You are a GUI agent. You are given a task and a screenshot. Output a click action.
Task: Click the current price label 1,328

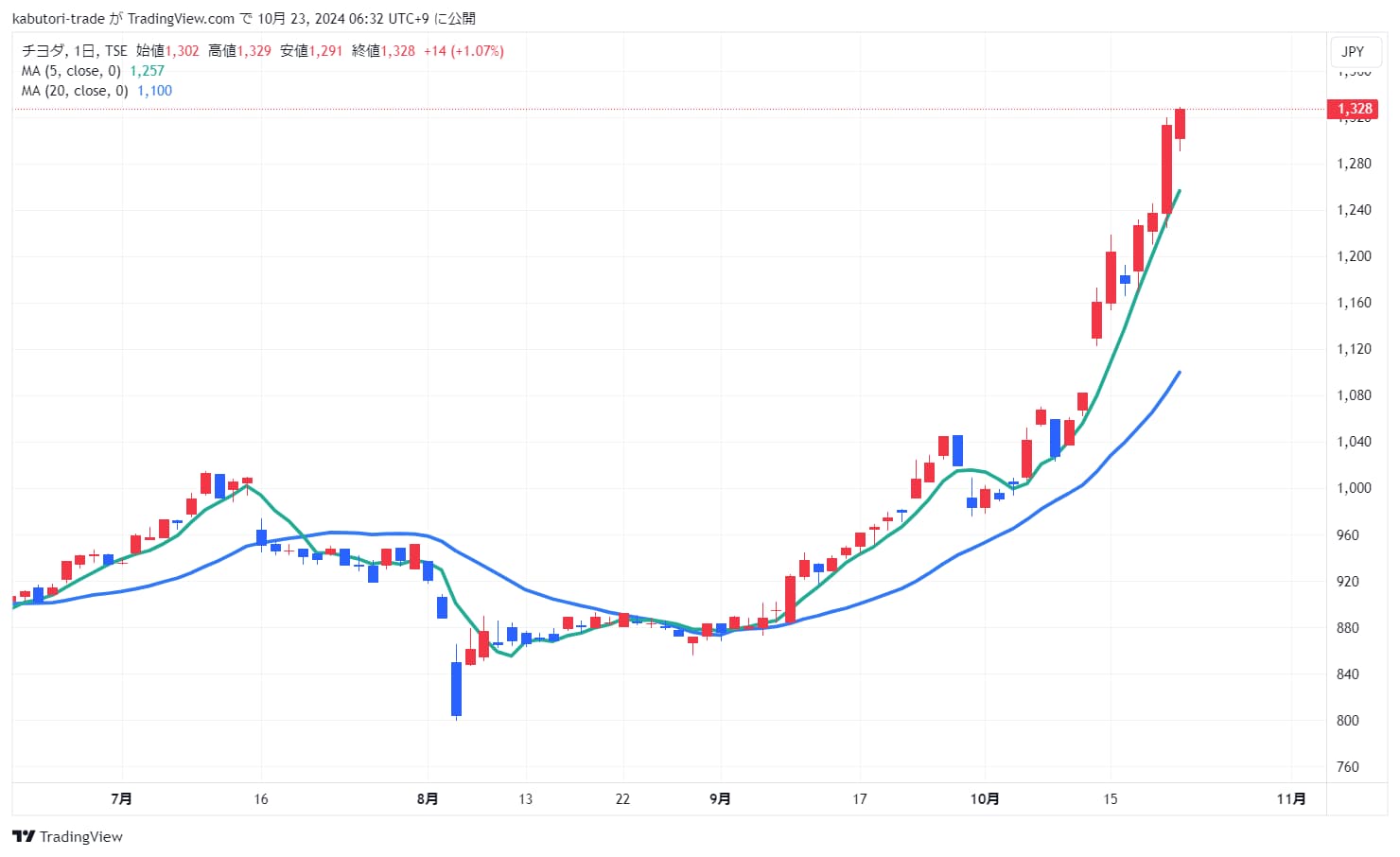(1354, 109)
